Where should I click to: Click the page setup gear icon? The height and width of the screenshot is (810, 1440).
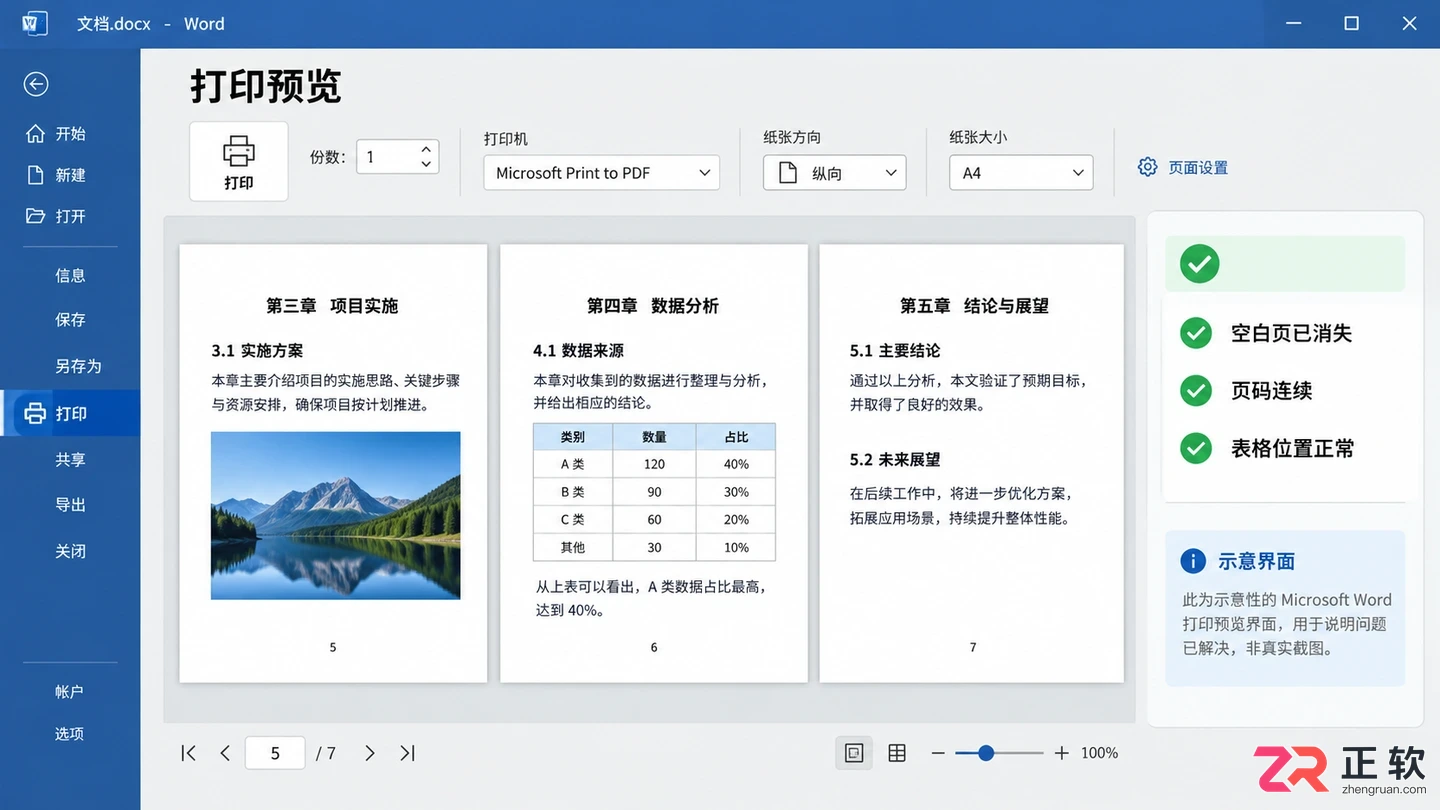click(1148, 167)
